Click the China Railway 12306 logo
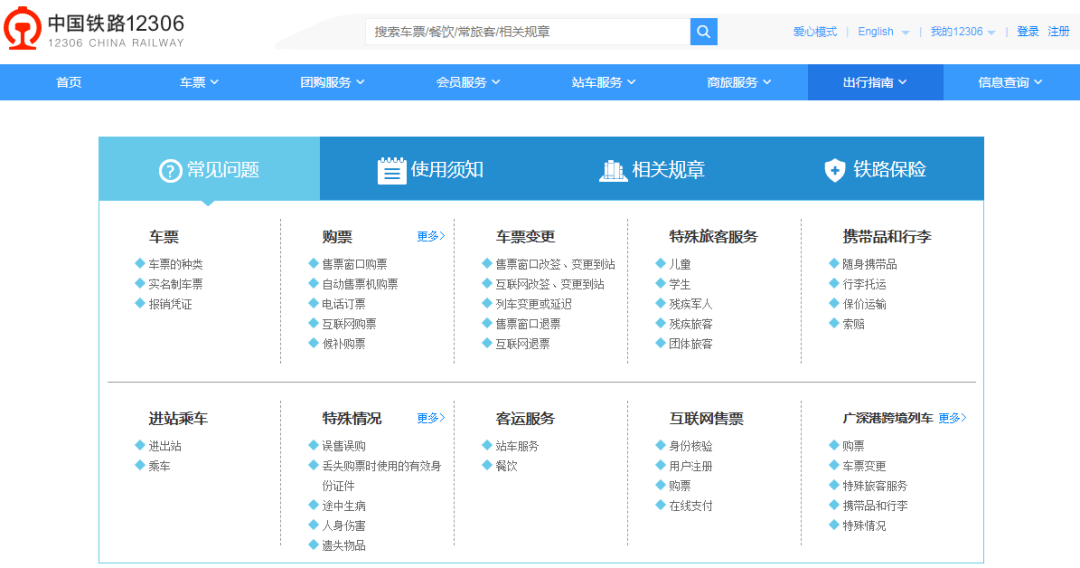This screenshot has height=568, width=1080. click(94, 31)
